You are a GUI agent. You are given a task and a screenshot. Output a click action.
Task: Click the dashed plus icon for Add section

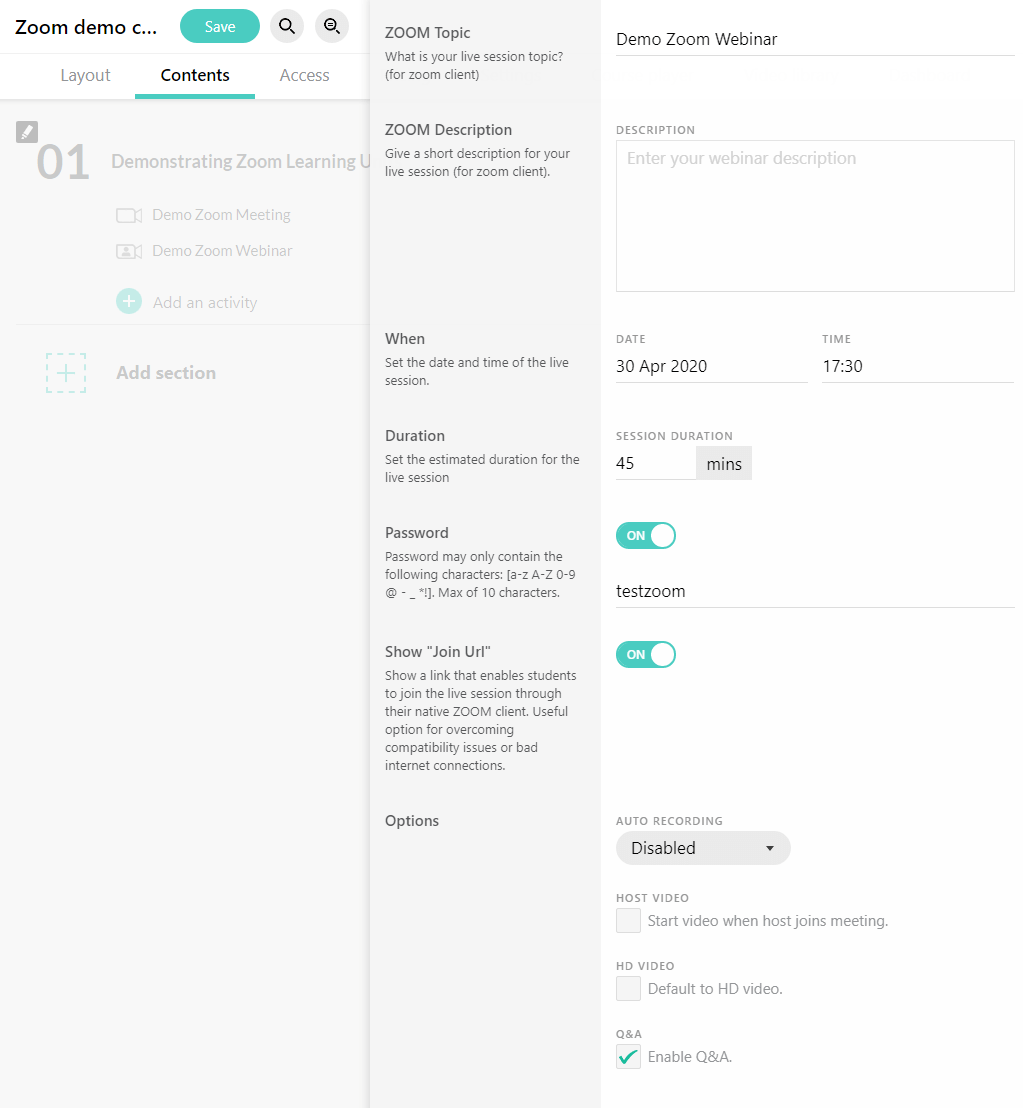66,373
